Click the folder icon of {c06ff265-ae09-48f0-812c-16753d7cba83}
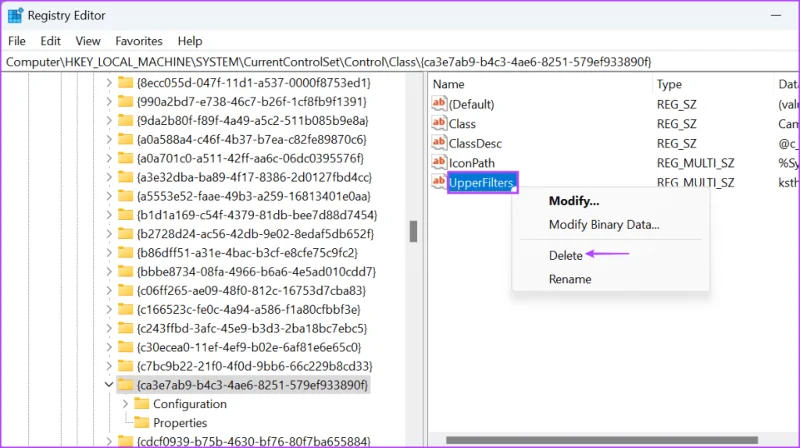This screenshot has width=800, height=448. [125, 290]
